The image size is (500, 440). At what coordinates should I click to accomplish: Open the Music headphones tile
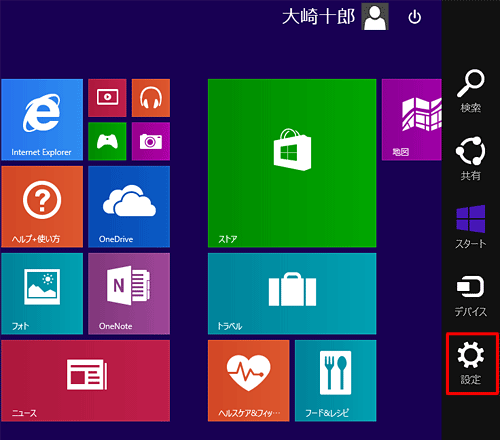(x=151, y=98)
